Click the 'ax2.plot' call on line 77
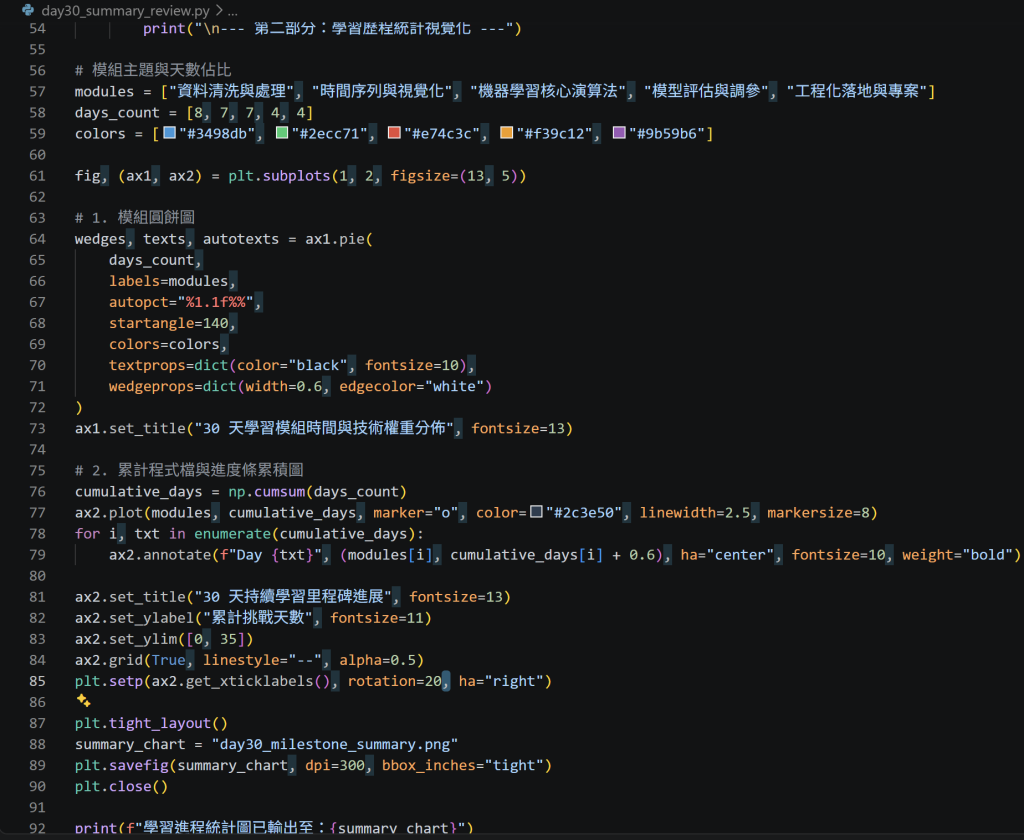The image size is (1024, 840). 109,513
